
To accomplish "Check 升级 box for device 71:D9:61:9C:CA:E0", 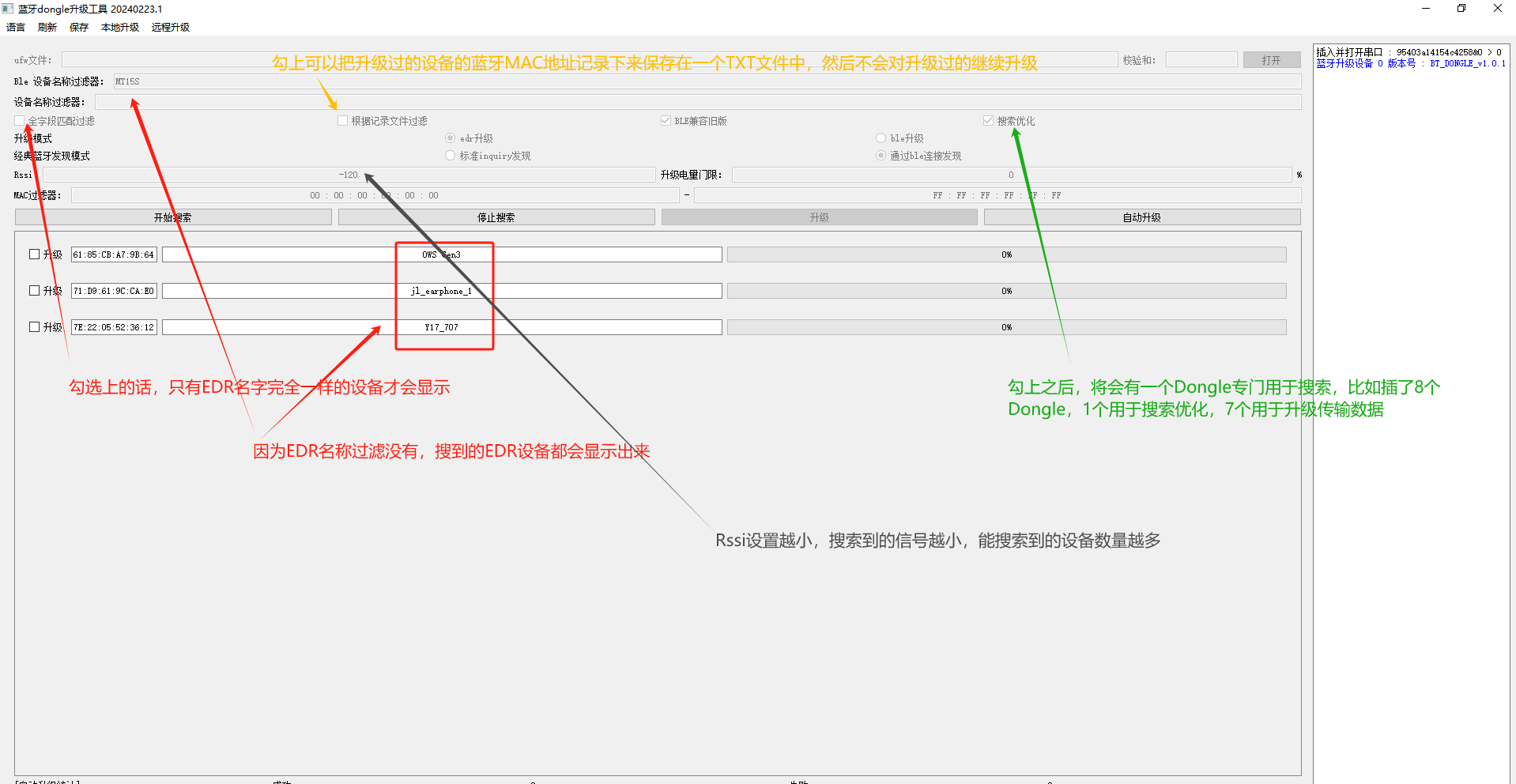I will point(35,291).
